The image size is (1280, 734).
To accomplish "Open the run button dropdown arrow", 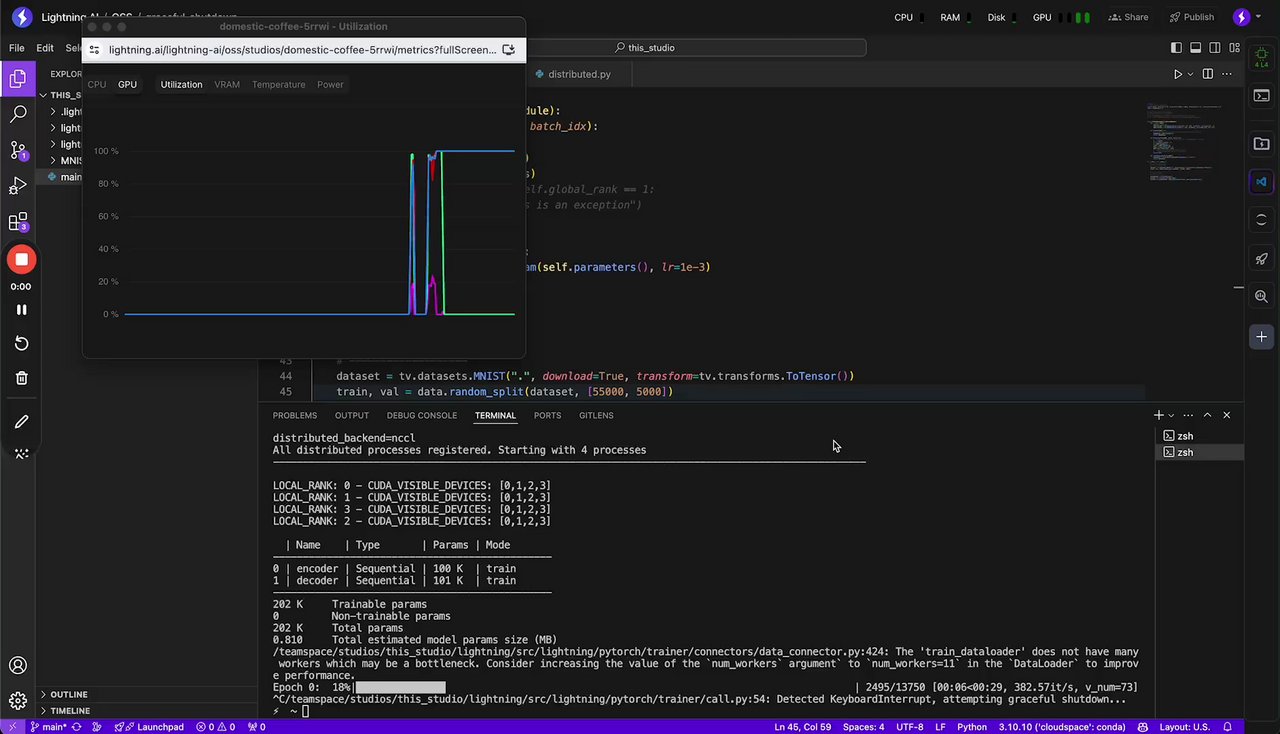I will [x=1190, y=74].
